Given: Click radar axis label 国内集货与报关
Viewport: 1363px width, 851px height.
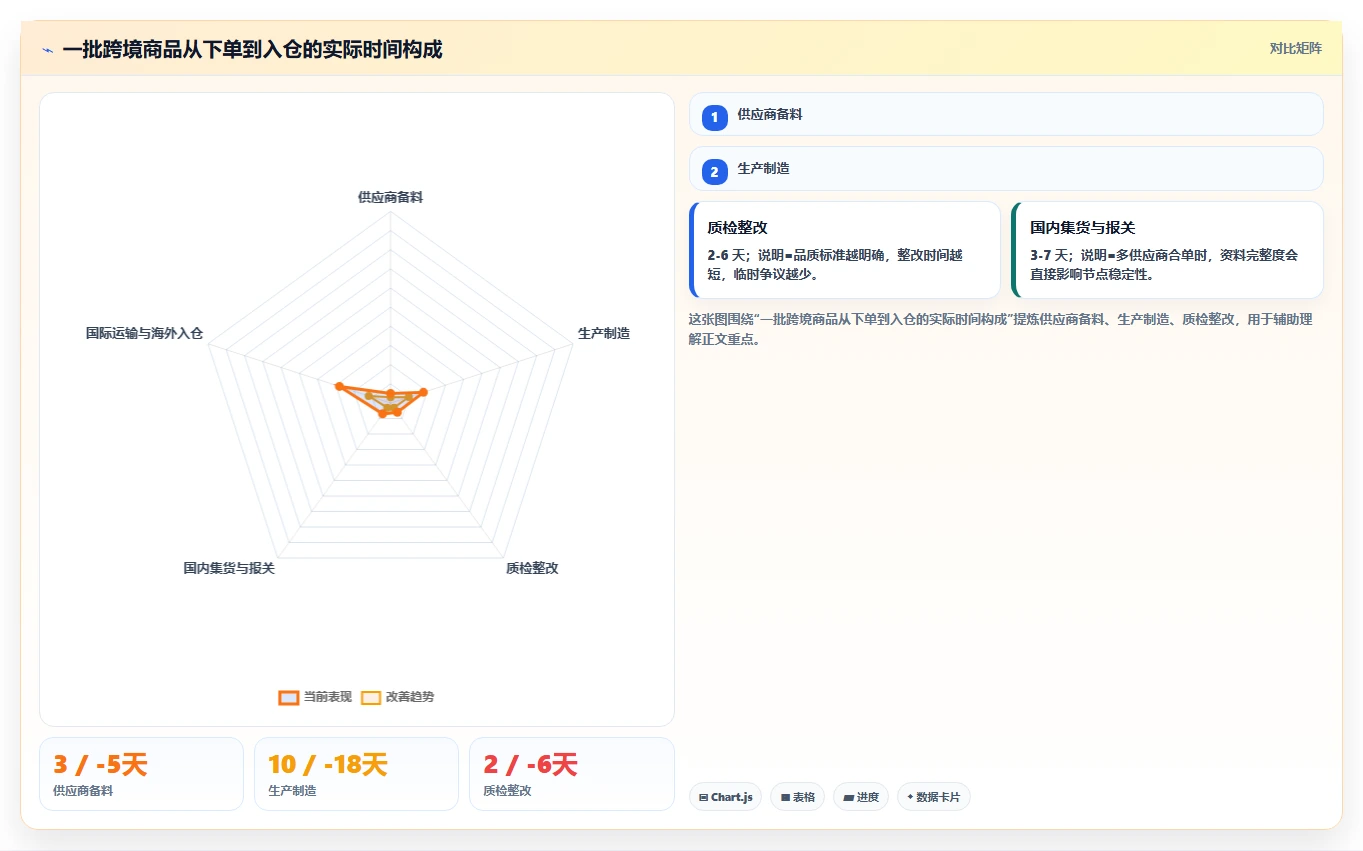Looking at the screenshot, I should click(x=228, y=568).
